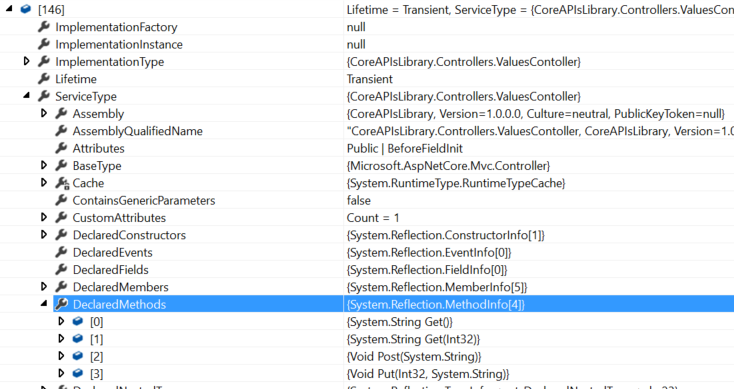Click the blue cube icon beside [146]
This screenshot has width=734, height=389.
tap(26, 9)
